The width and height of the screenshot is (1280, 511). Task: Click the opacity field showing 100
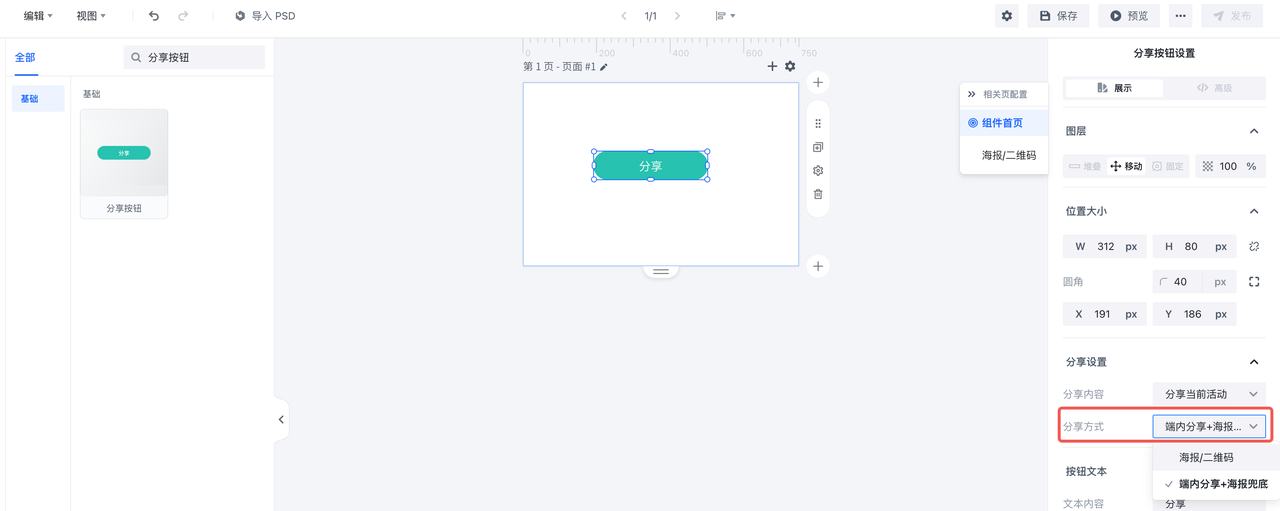[1230, 166]
